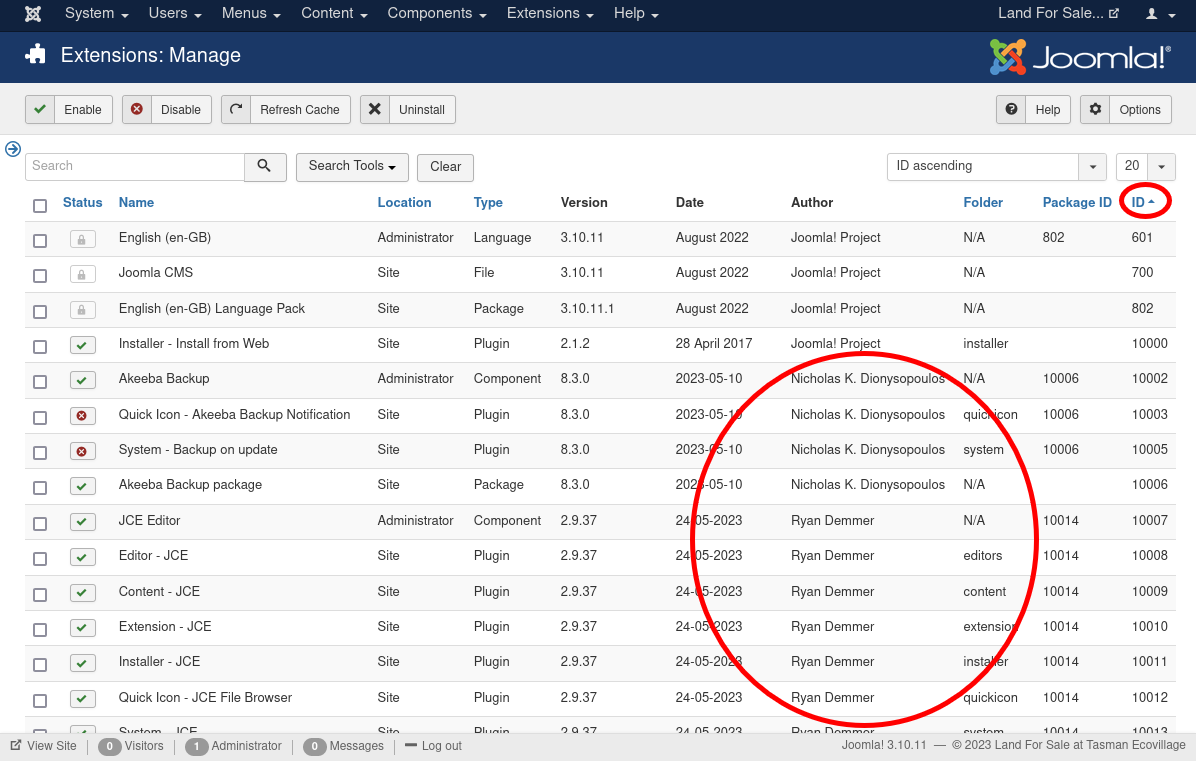Toggle status of Extension - JCE plugin
The height and width of the screenshot is (761, 1196).
pos(82,628)
